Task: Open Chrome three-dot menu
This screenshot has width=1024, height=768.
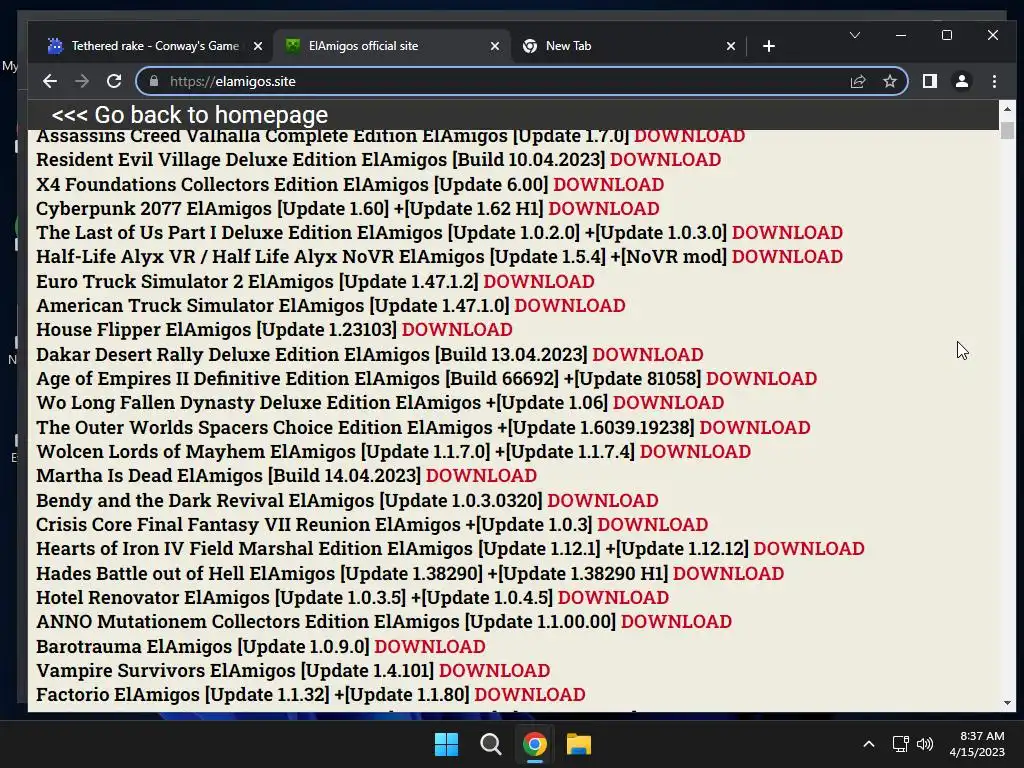Action: pyautogui.click(x=994, y=81)
